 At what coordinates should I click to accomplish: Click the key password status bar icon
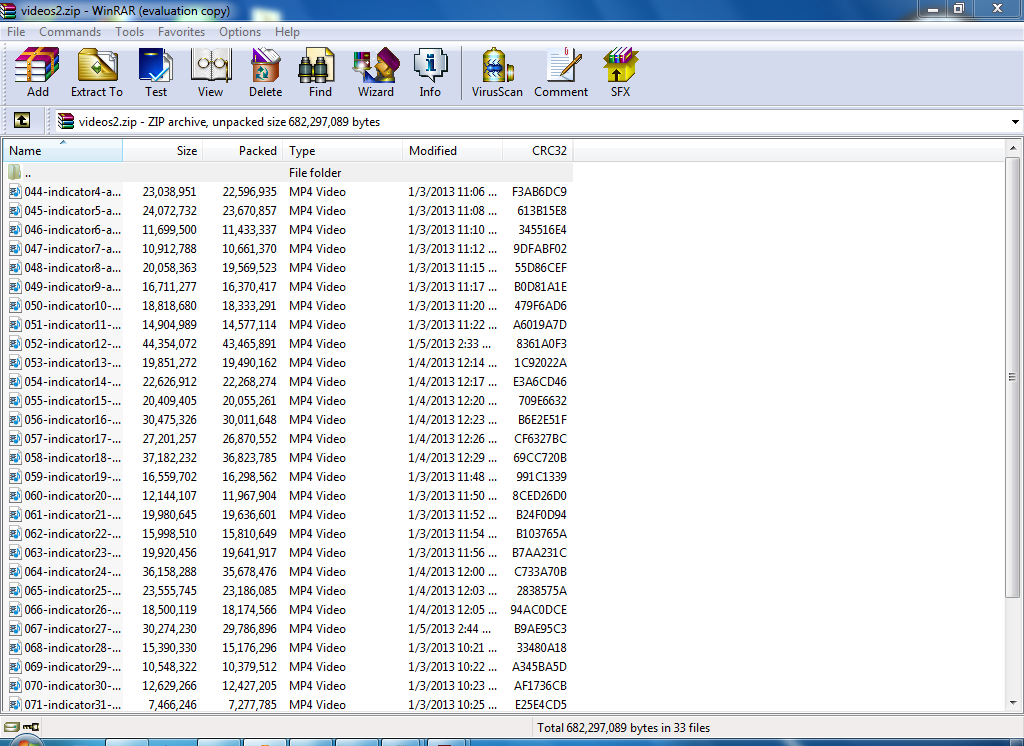click(x=31, y=726)
